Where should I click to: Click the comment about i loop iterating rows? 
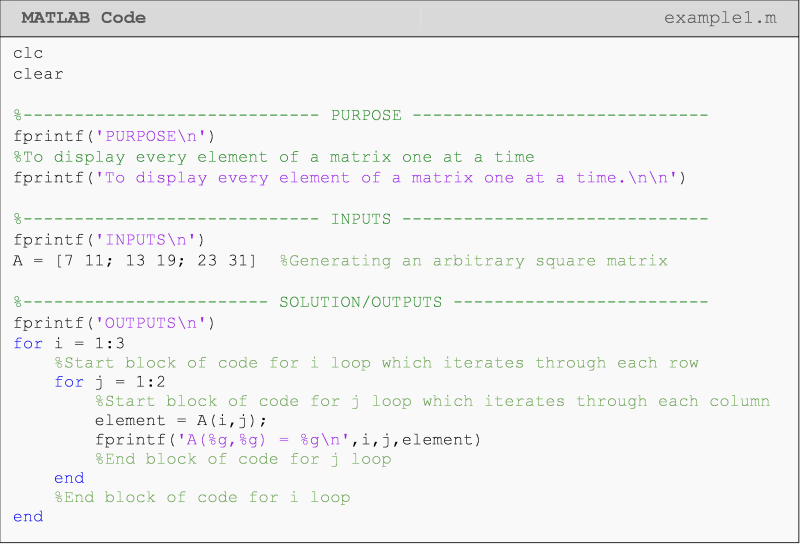[377, 363]
